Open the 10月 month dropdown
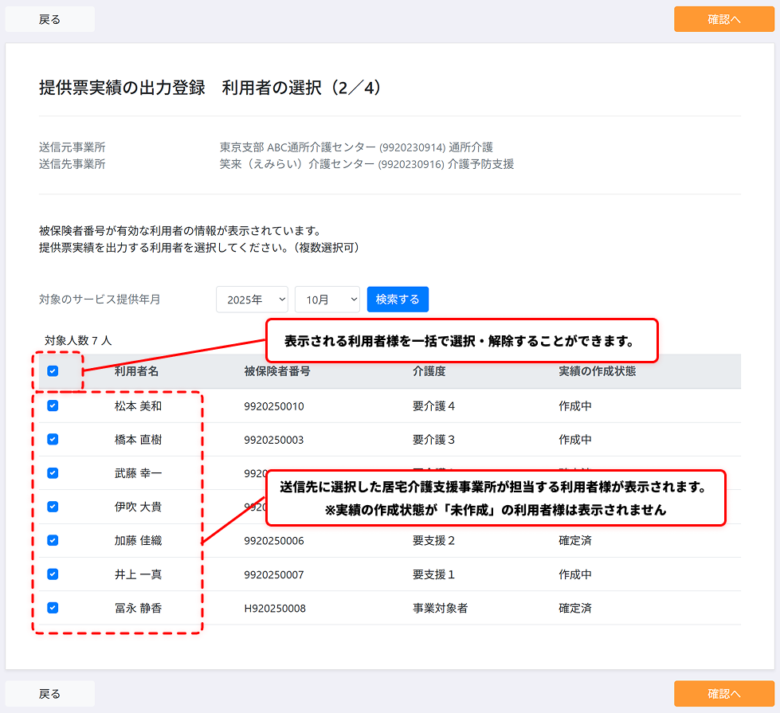The image size is (780, 713). click(327, 299)
